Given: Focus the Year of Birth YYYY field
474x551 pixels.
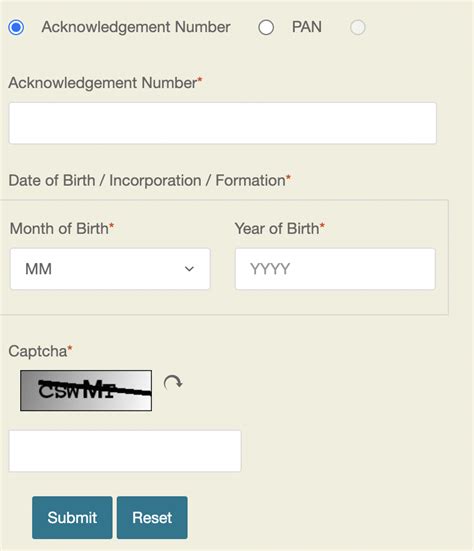Looking at the screenshot, I should (x=335, y=269).
